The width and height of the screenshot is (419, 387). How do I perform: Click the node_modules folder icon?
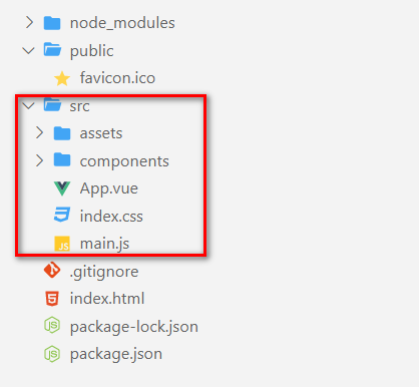click(x=52, y=23)
